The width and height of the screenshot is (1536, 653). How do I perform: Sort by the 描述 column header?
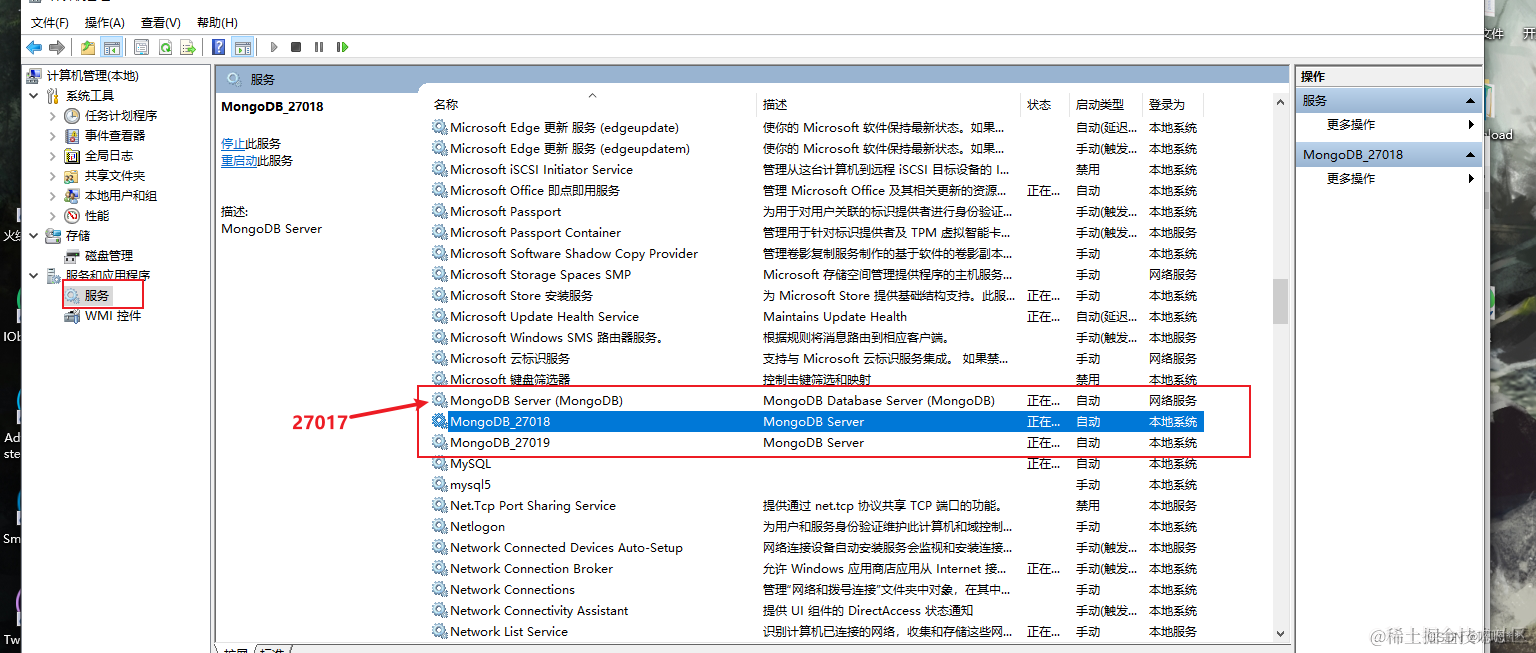889,104
